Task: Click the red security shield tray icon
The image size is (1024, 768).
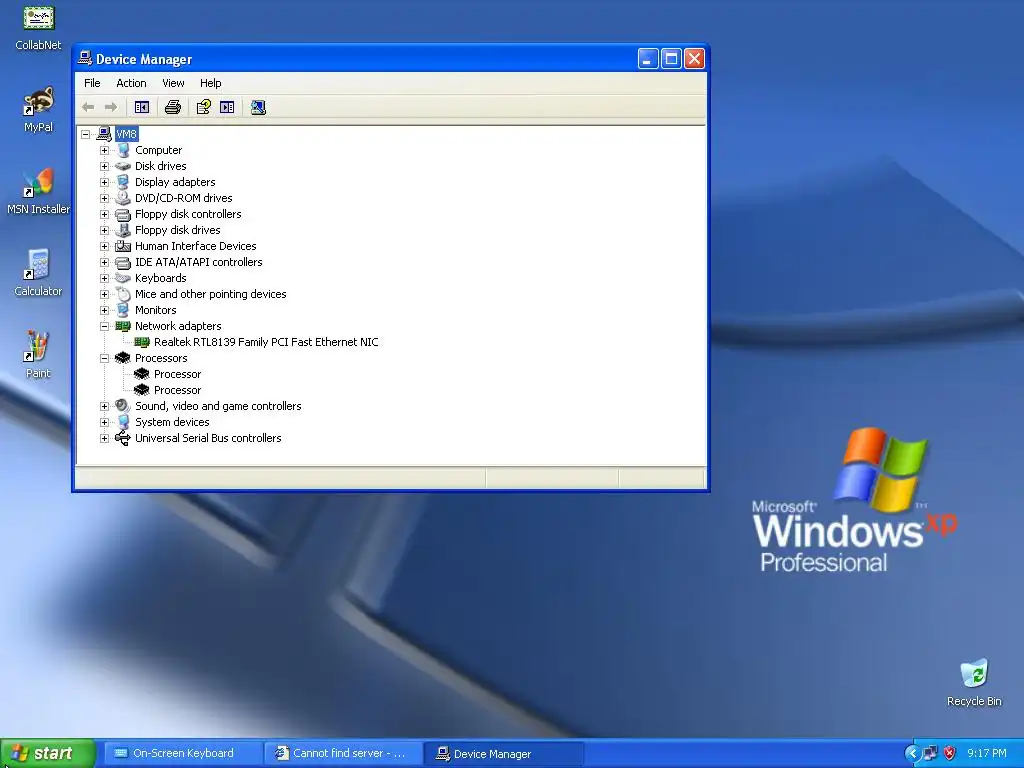Action: (950, 753)
